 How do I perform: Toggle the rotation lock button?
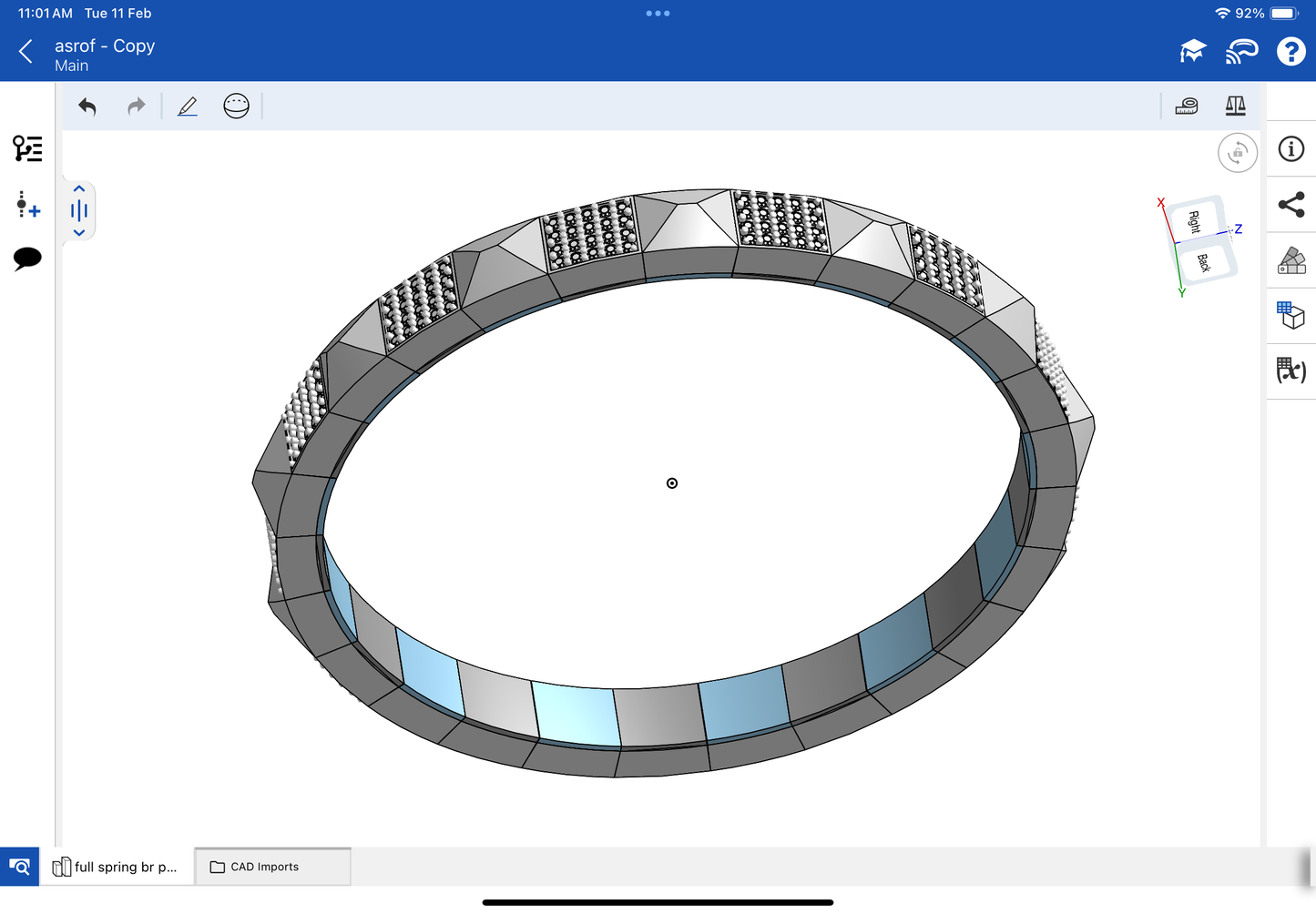(1237, 153)
